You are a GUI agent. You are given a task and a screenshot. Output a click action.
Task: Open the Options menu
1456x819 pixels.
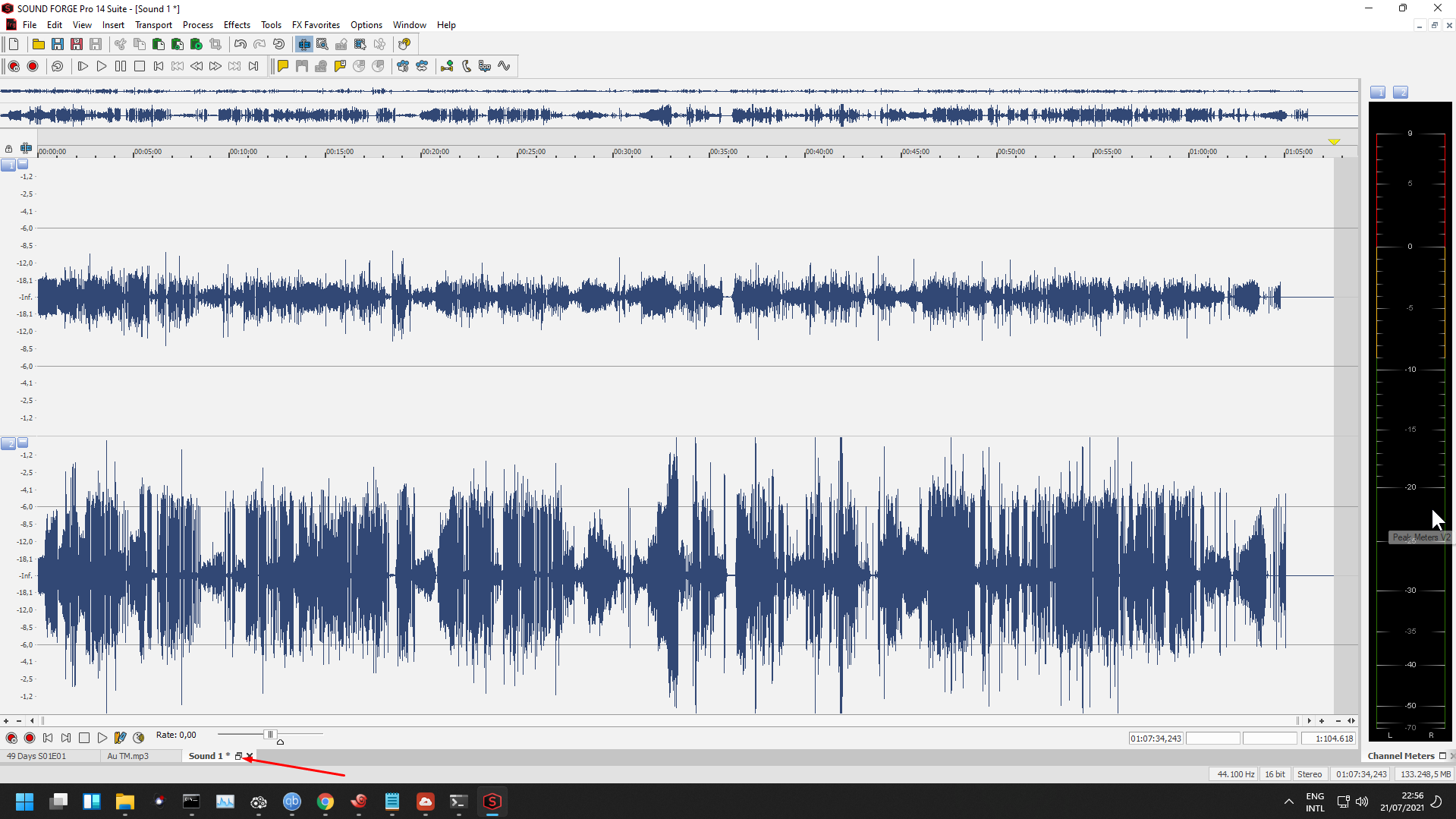coord(366,25)
